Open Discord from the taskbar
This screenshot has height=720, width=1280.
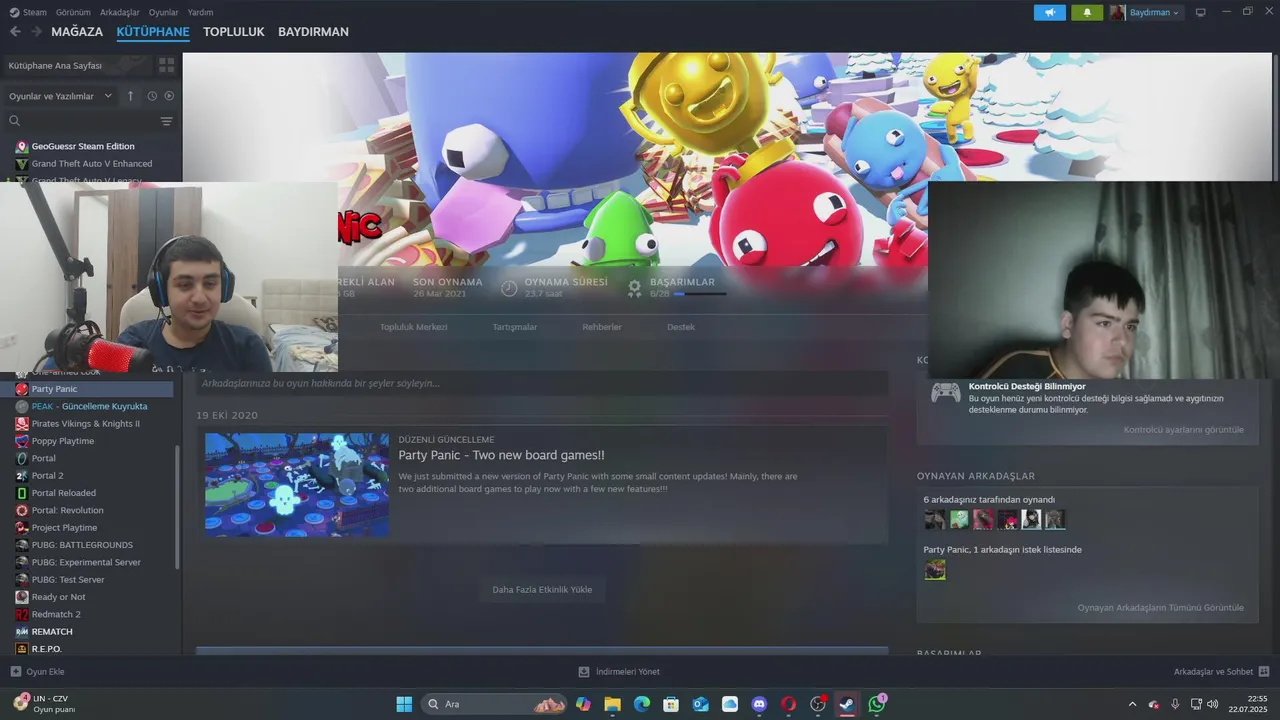pos(759,704)
